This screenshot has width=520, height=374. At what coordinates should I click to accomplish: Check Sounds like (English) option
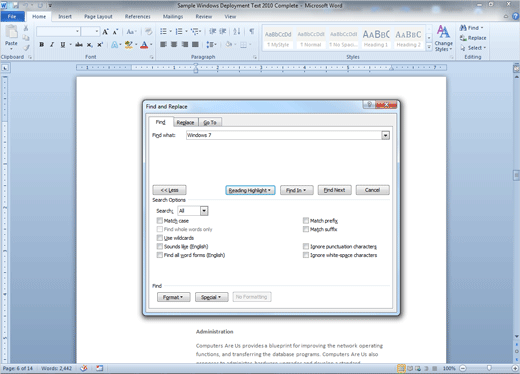(160, 246)
